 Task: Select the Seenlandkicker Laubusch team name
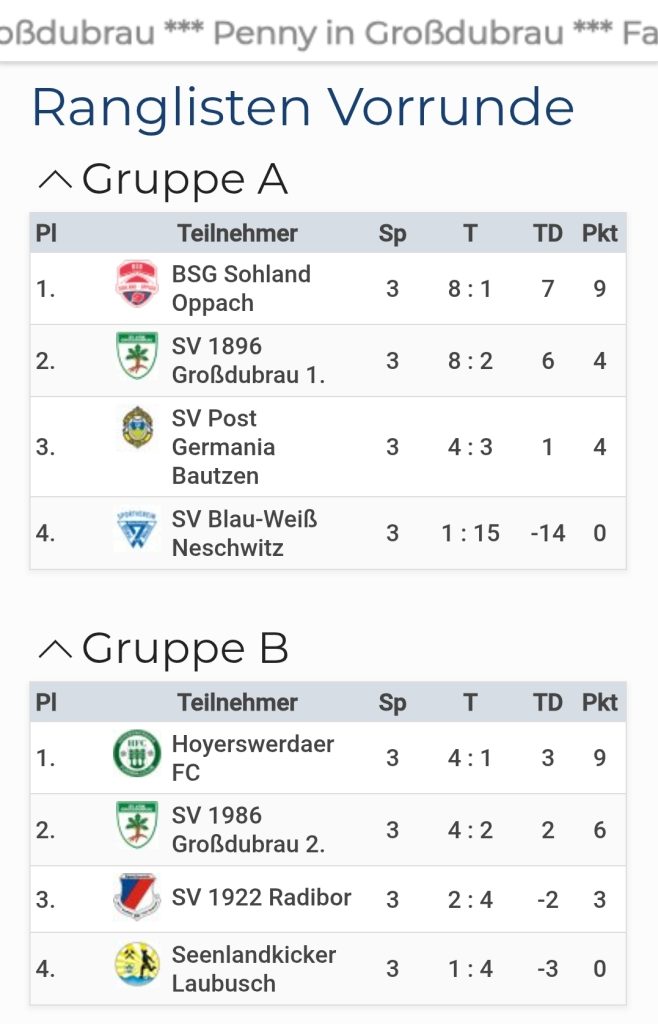pos(253,968)
